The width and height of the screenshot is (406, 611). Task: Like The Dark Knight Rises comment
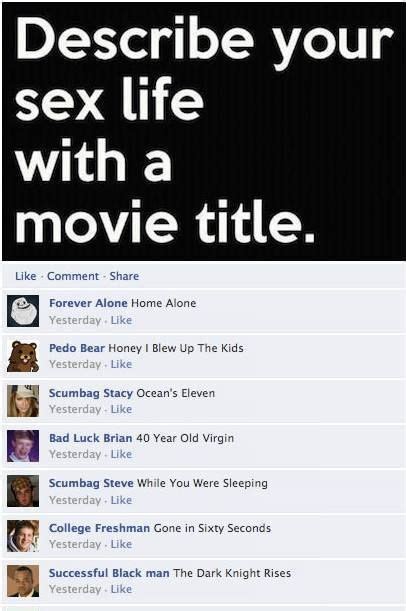[x=121, y=589]
